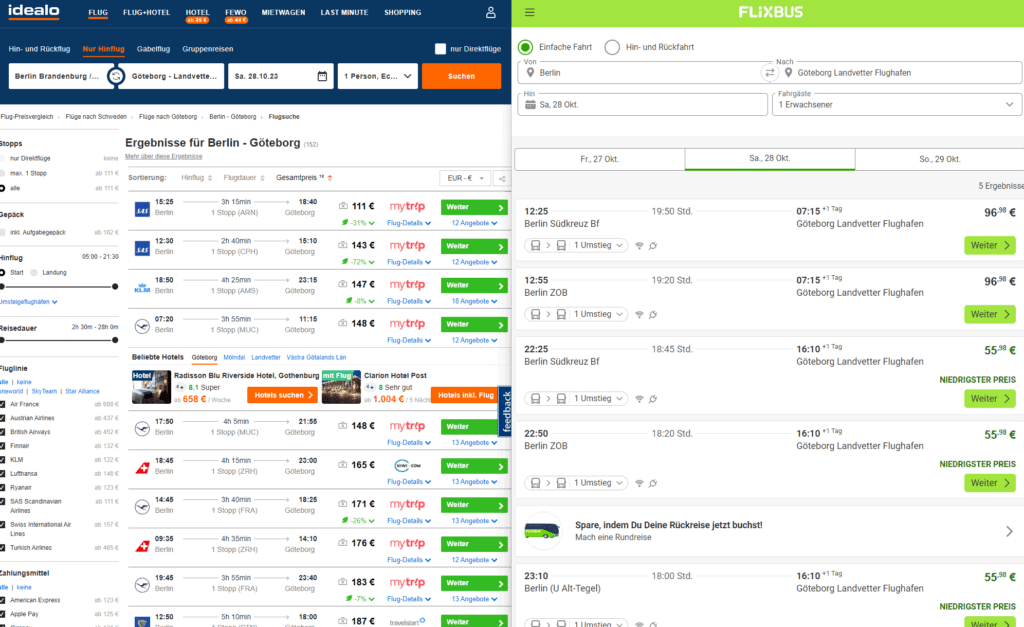
Task: Toggle 'inkl. Aufgabegepäck' baggage checkbox
Action: click(x=3, y=233)
